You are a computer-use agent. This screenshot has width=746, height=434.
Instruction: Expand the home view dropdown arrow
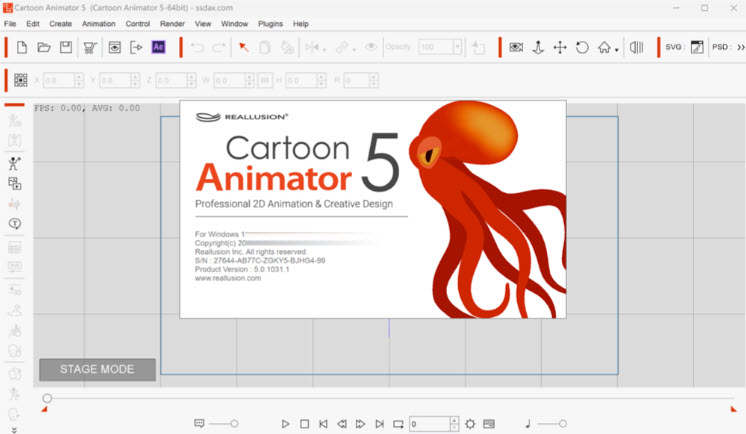coord(617,50)
